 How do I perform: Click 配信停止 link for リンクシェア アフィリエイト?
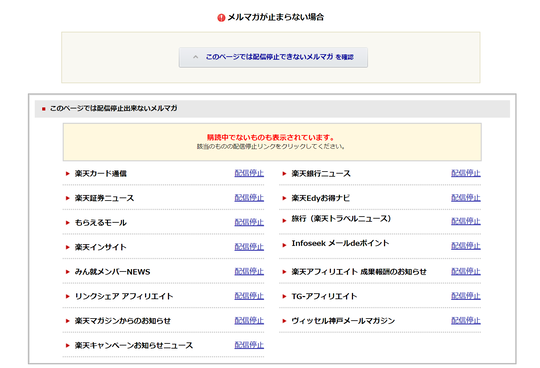pos(249,296)
